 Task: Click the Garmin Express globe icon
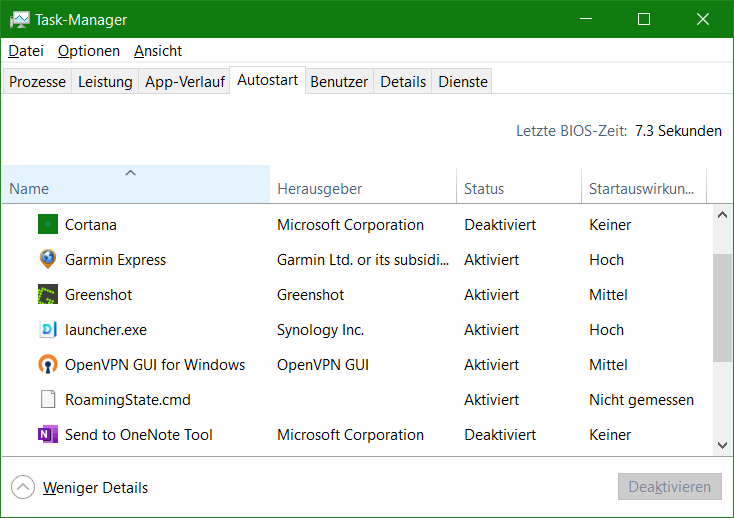tap(48, 259)
